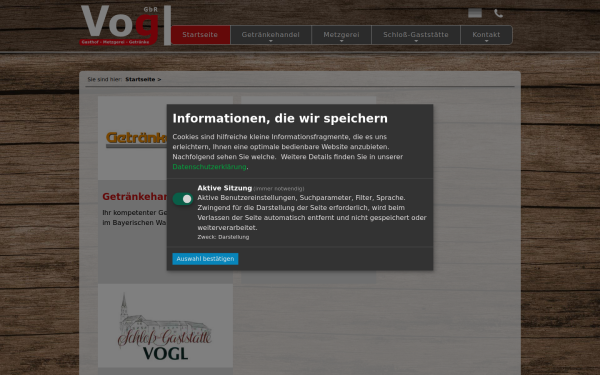
Task: Open the Schloß-Gaststätte Vogl logo thumbnail
Action: coord(165,326)
